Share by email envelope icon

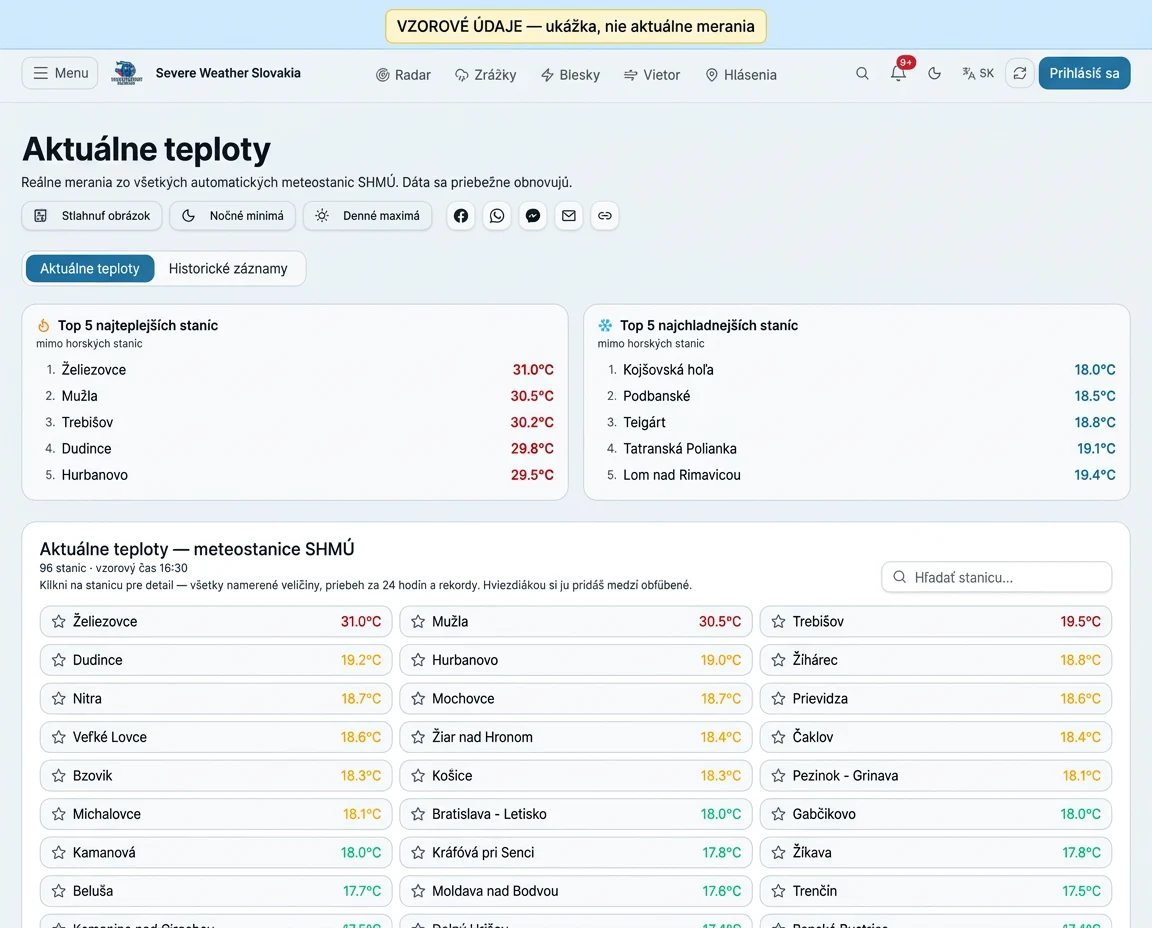pos(569,215)
